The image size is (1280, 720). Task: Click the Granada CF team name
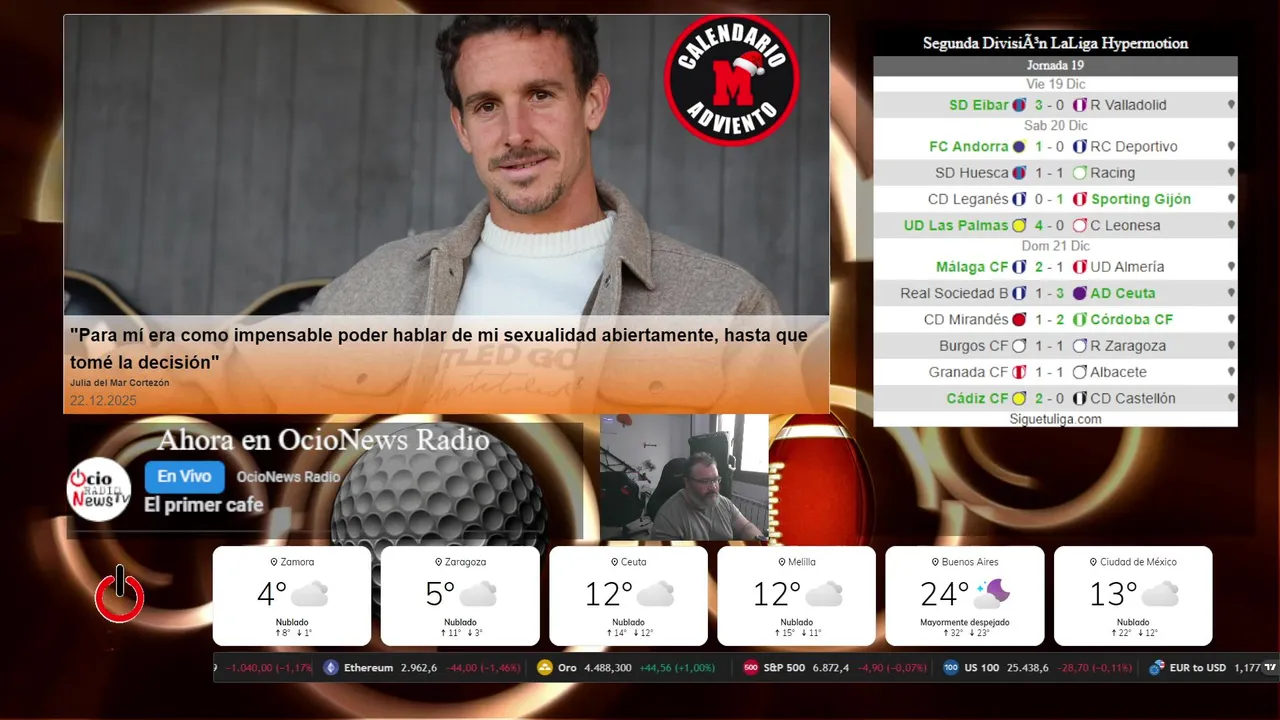click(968, 372)
